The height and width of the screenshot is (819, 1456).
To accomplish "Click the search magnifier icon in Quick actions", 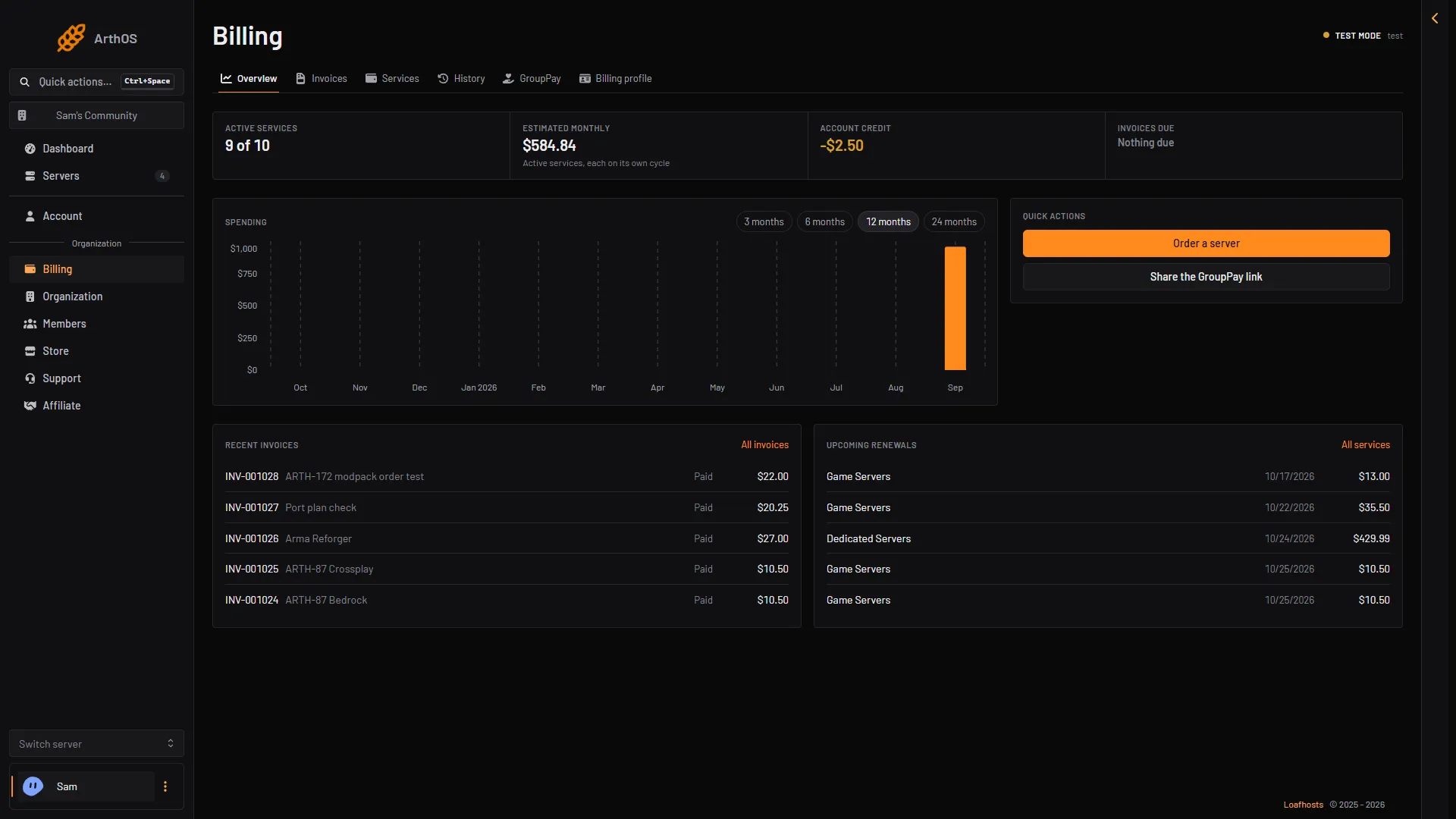I will 25,82.
